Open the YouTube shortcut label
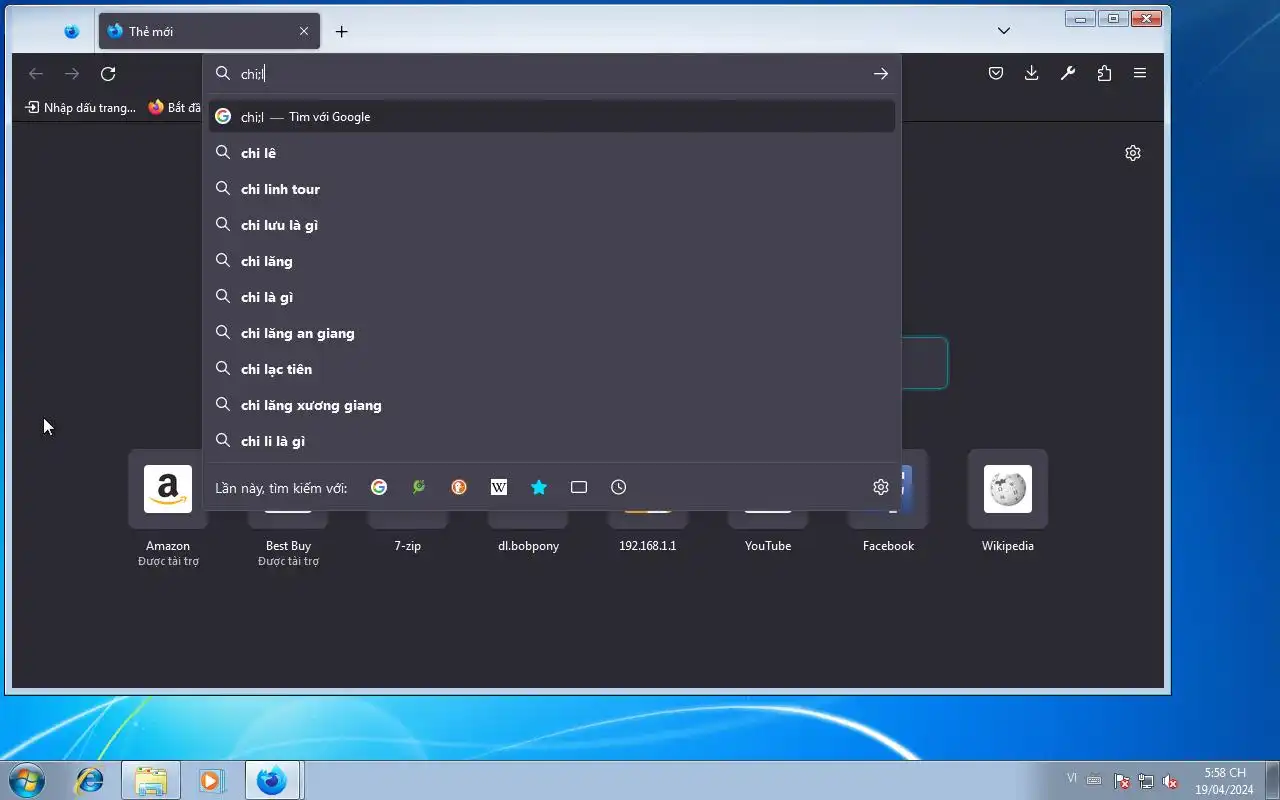 coord(768,546)
